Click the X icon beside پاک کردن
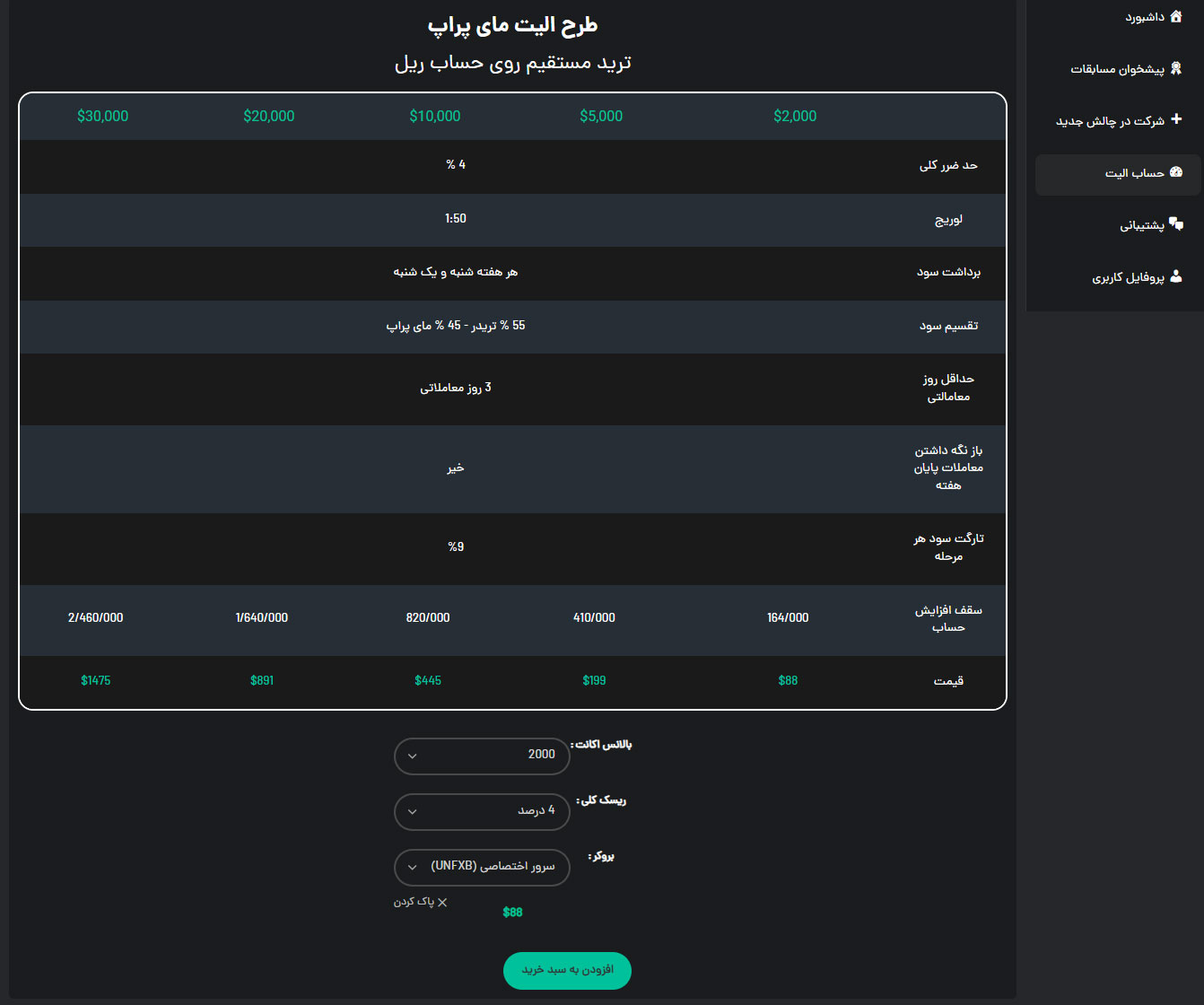The image size is (1204, 1005). 442,902
